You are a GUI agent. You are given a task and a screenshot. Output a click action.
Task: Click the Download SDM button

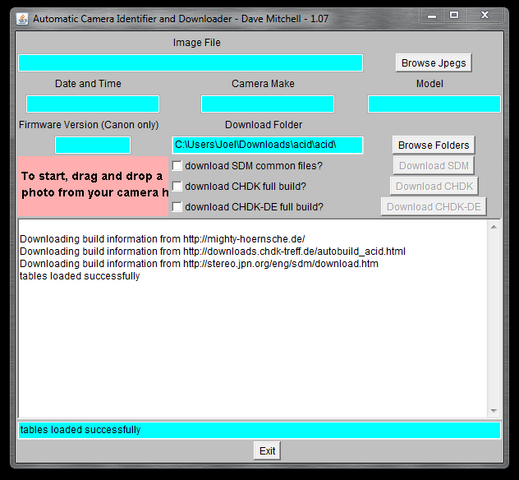click(434, 166)
